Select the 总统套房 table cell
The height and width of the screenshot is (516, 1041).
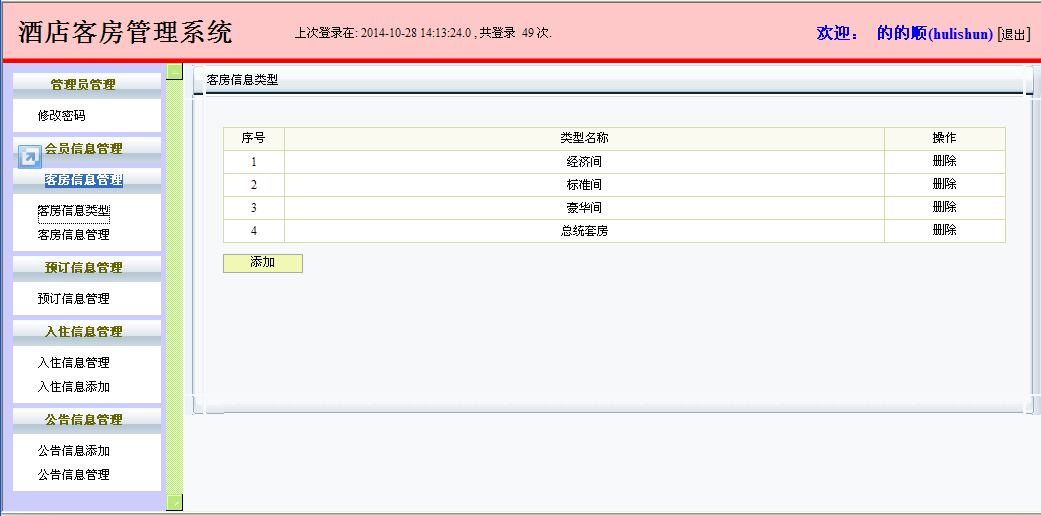584,232
